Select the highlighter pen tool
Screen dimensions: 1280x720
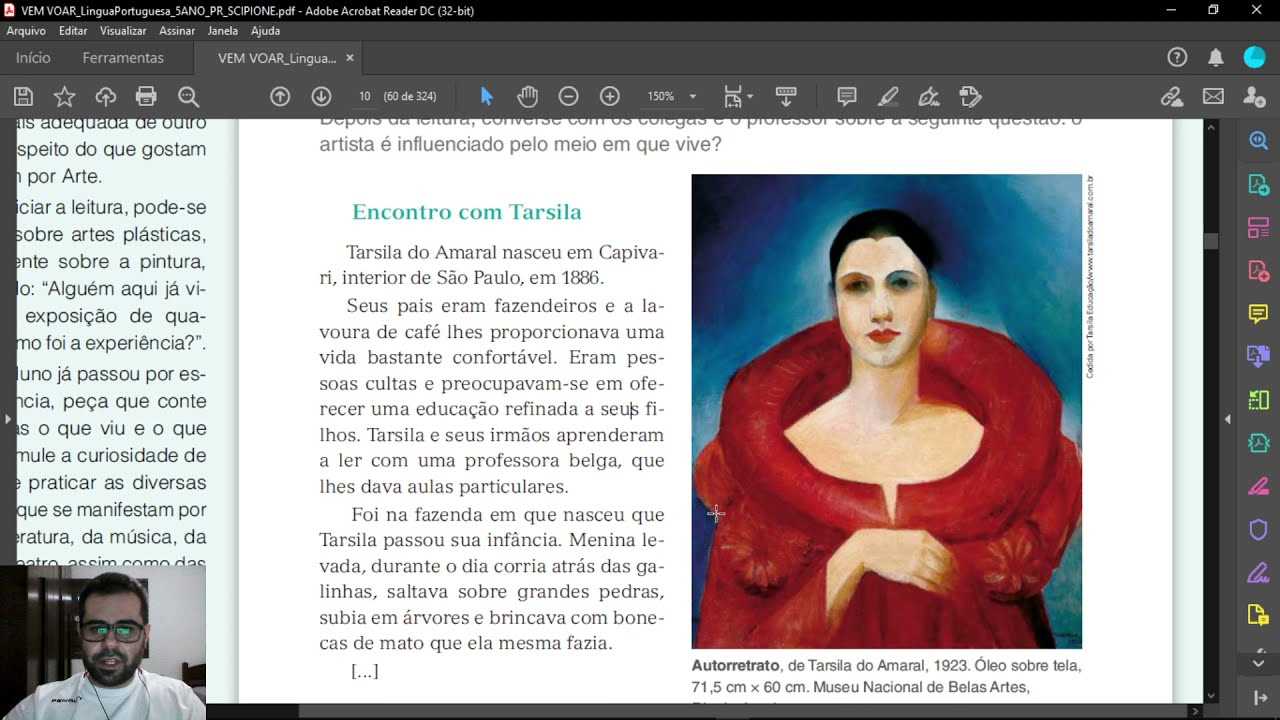(888, 96)
